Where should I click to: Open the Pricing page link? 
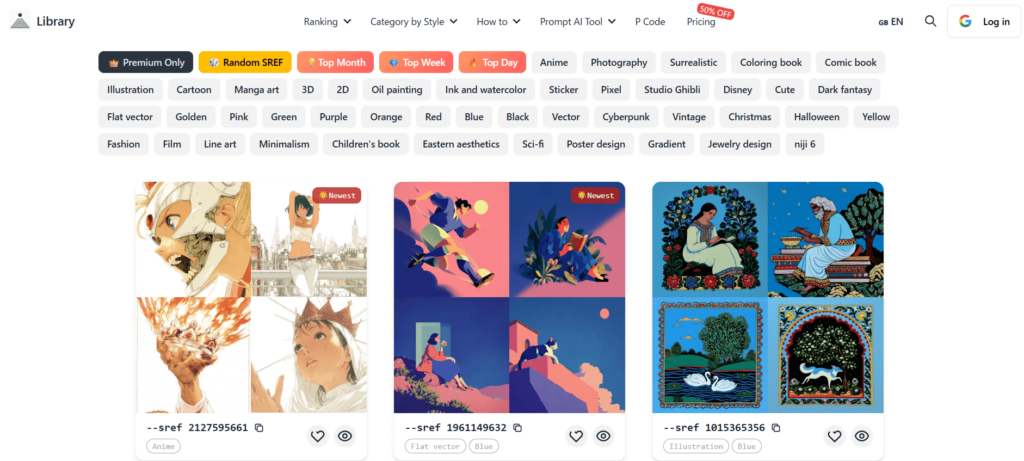pyautogui.click(x=701, y=22)
